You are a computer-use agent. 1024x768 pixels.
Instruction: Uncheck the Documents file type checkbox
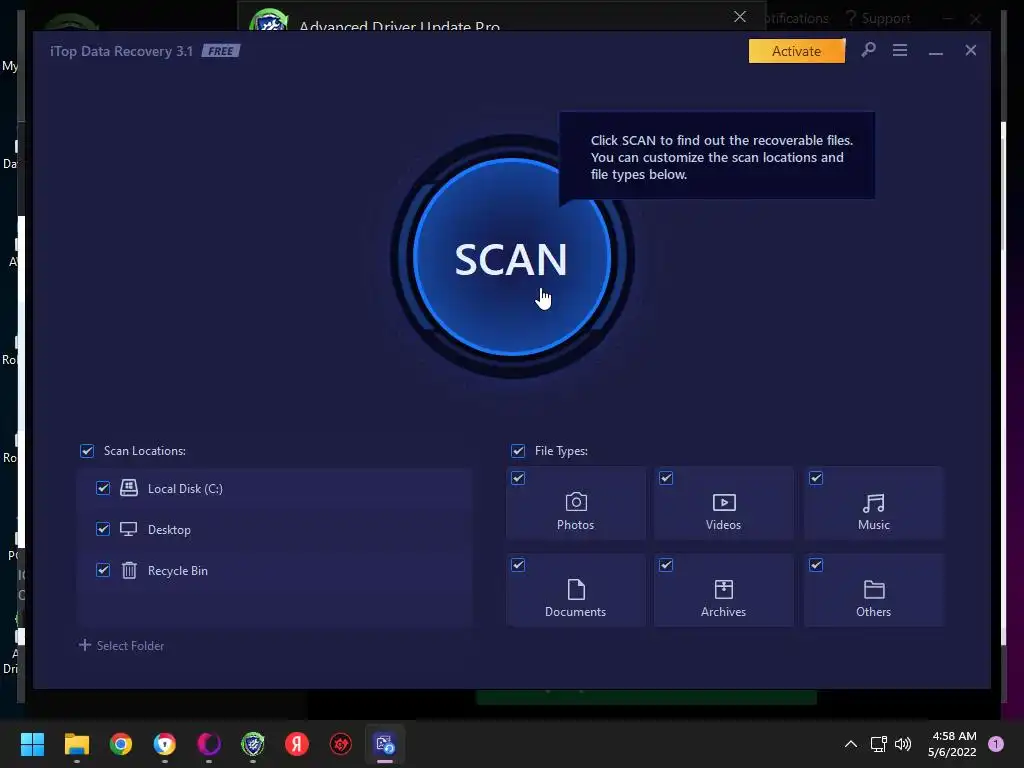coord(518,565)
